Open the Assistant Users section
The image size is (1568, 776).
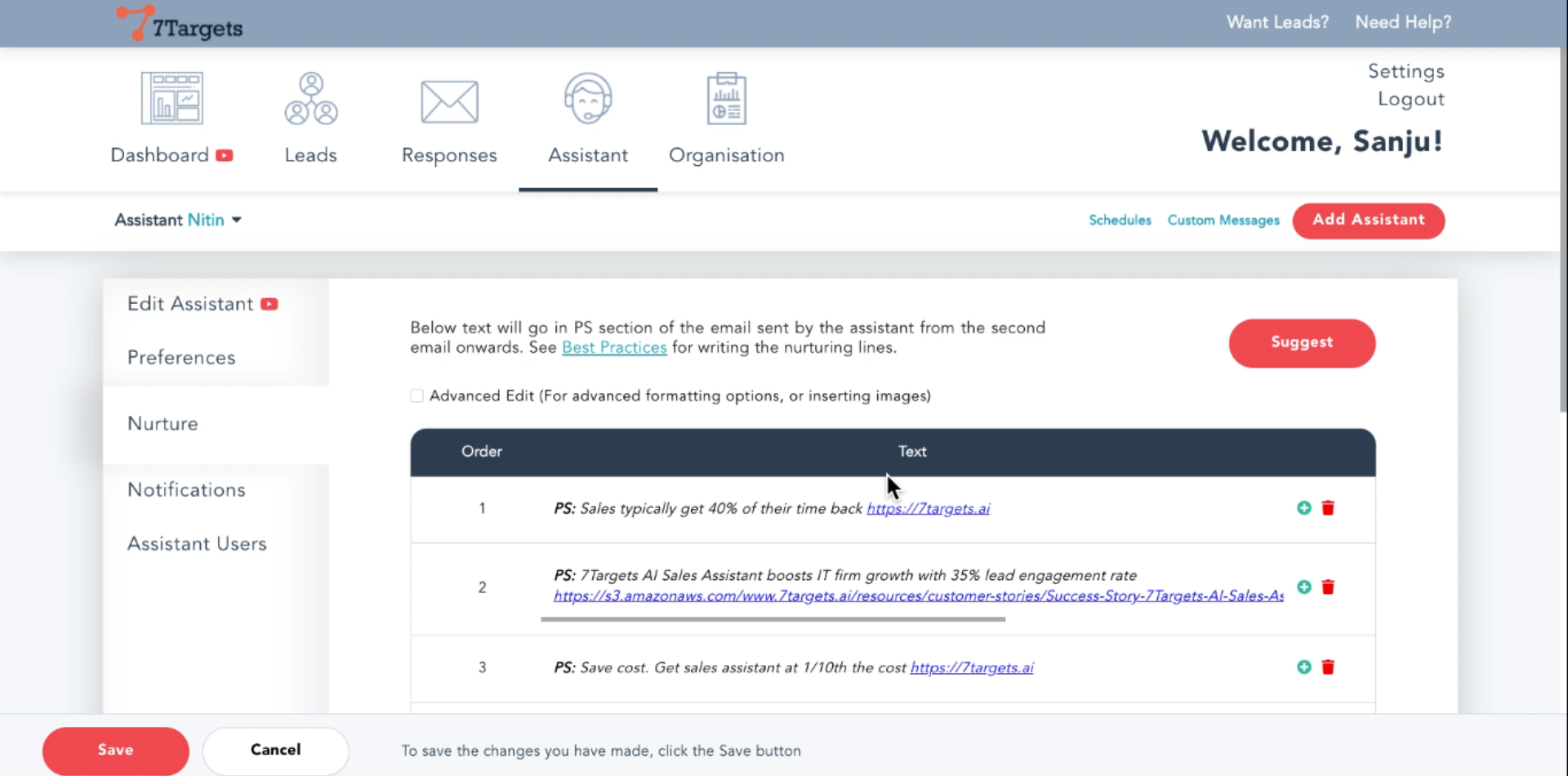coord(197,544)
